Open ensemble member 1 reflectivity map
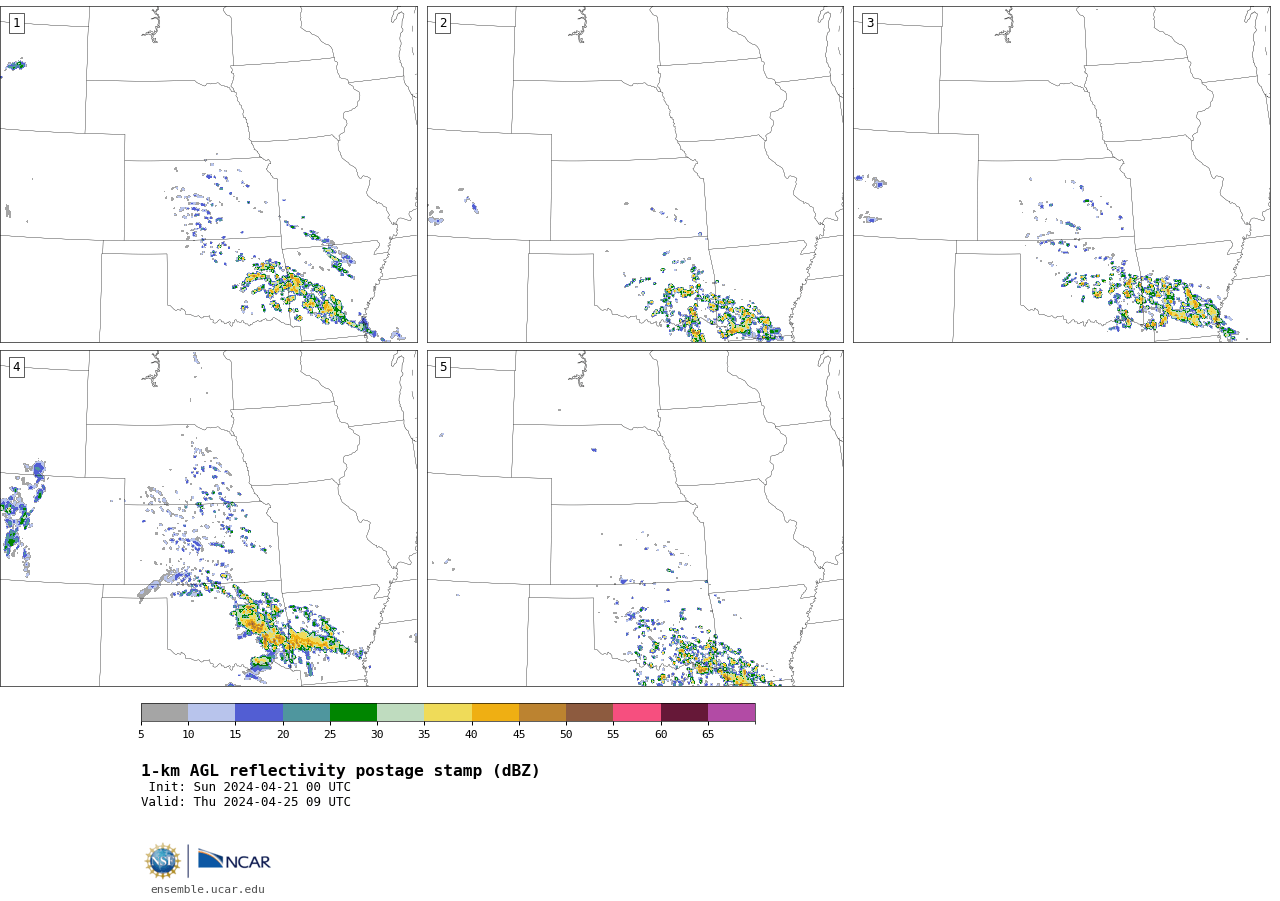The height and width of the screenshot is (901, 1280). pos(208,174)
